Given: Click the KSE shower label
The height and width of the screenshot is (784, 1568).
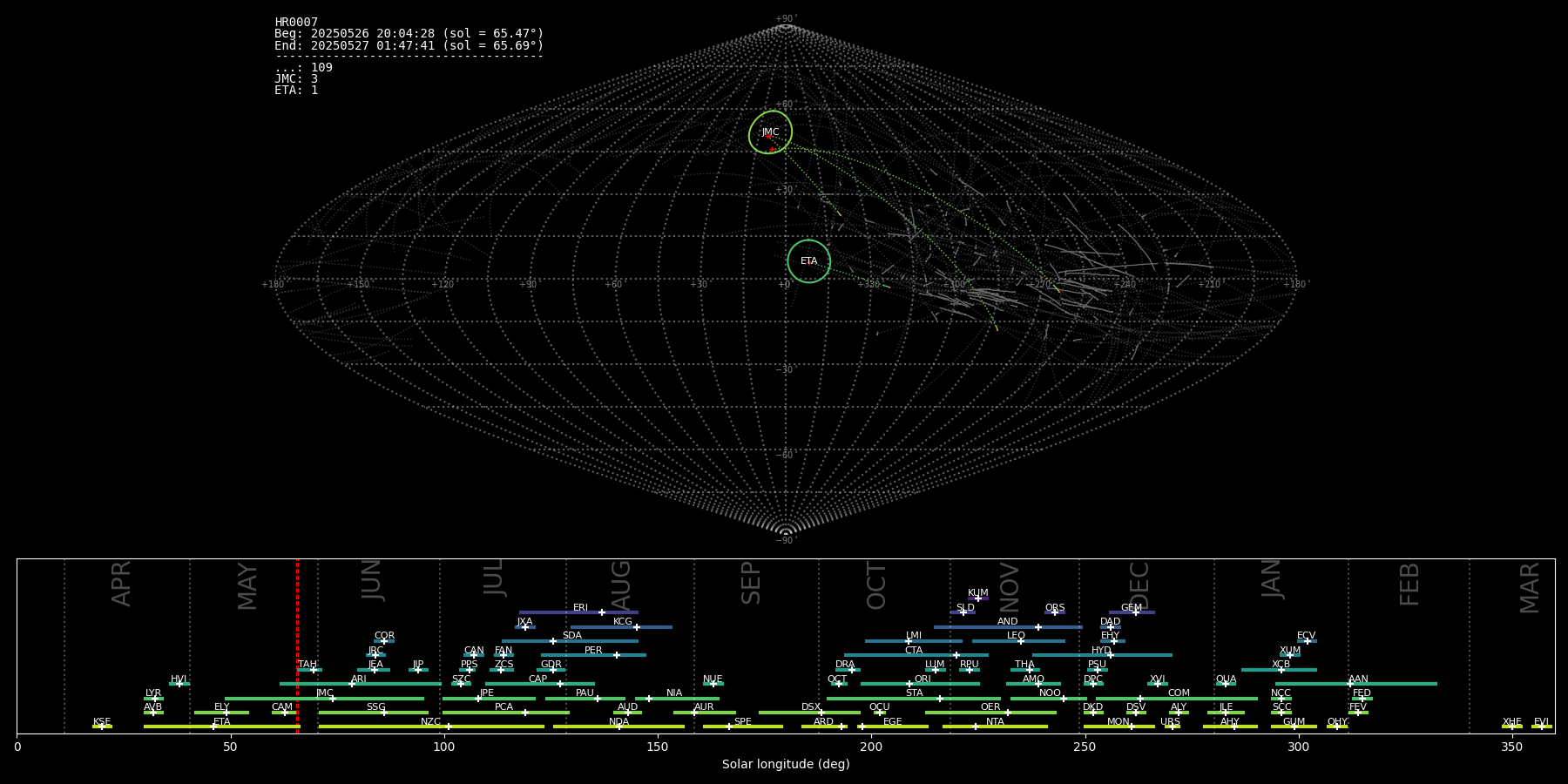Looking at the screenshot, I should point(102,721).
